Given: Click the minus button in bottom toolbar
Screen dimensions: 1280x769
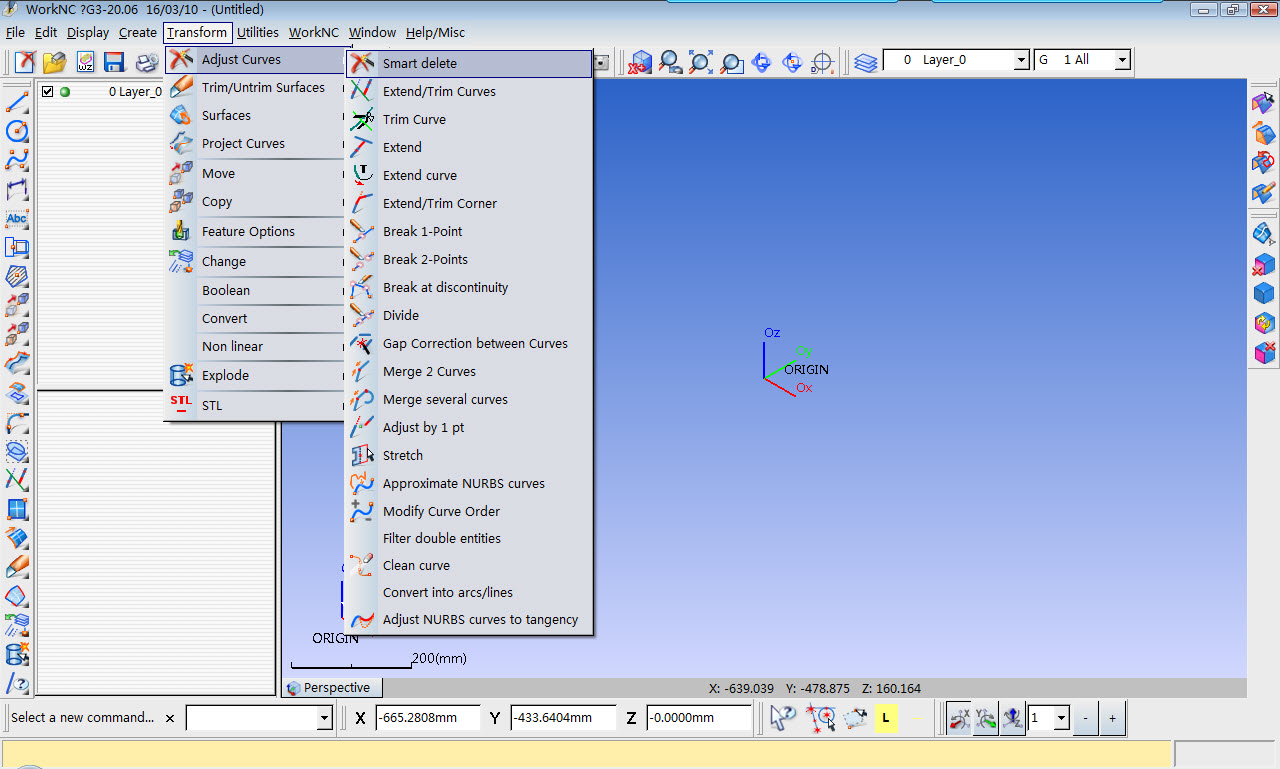Looking at the screenshot, I should [x=1086, y=718].
